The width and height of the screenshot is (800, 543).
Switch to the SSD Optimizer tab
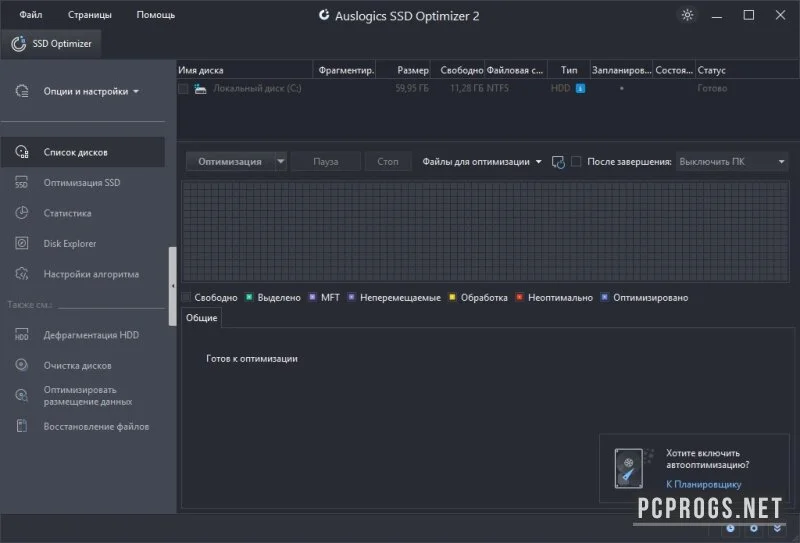[52, 44]
